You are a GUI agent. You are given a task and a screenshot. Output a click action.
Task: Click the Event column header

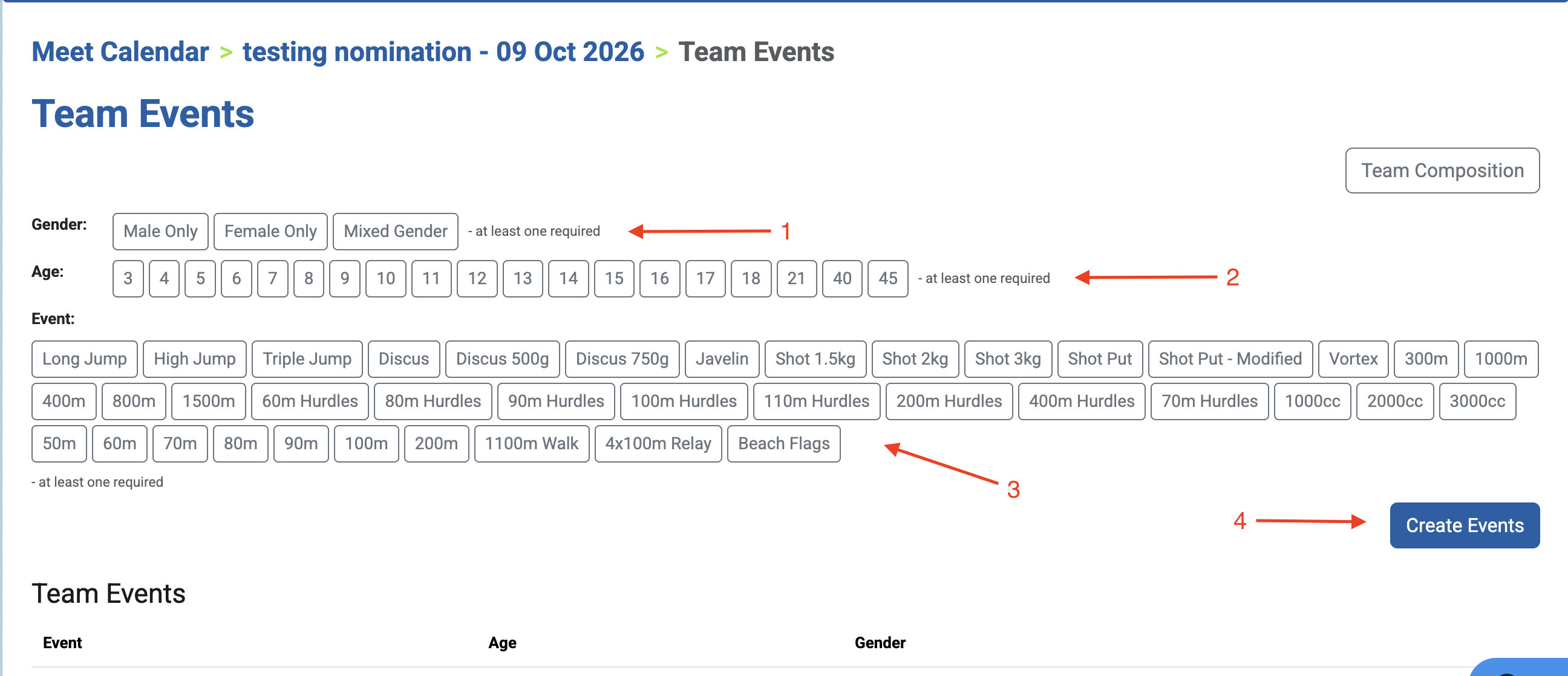(62, 643)
